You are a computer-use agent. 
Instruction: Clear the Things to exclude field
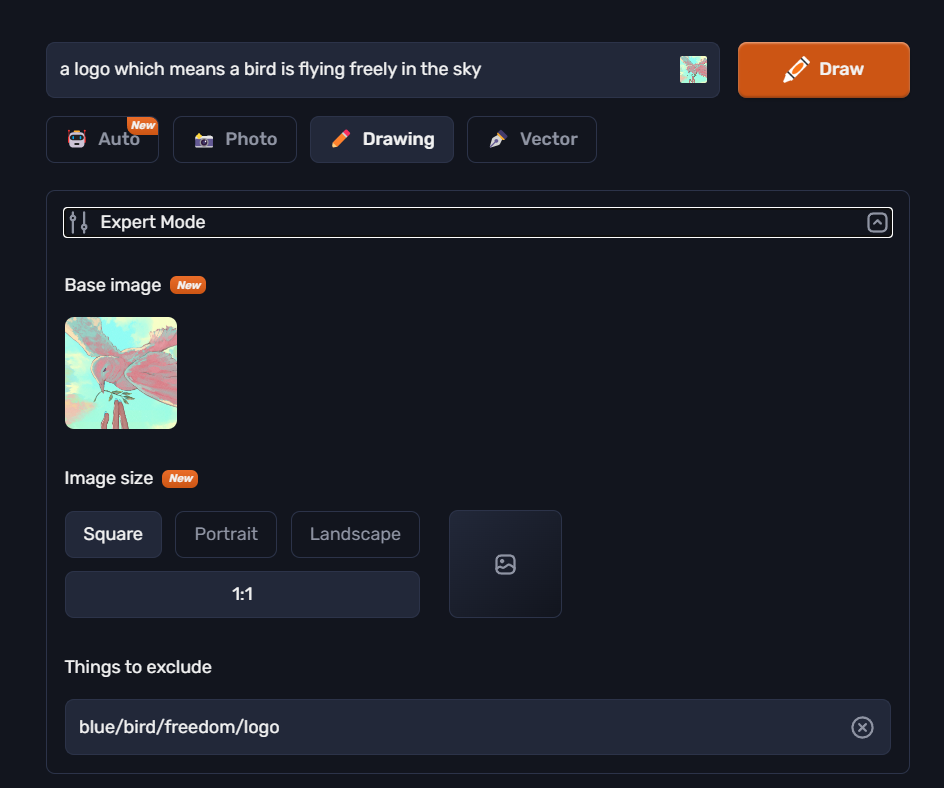(862, 727)
